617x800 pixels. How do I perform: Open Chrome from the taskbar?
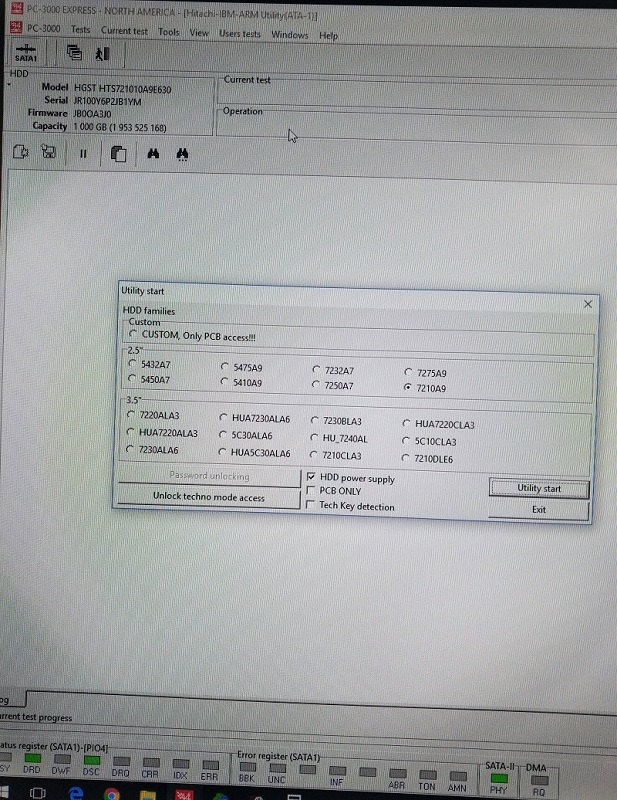pos(111,794)
